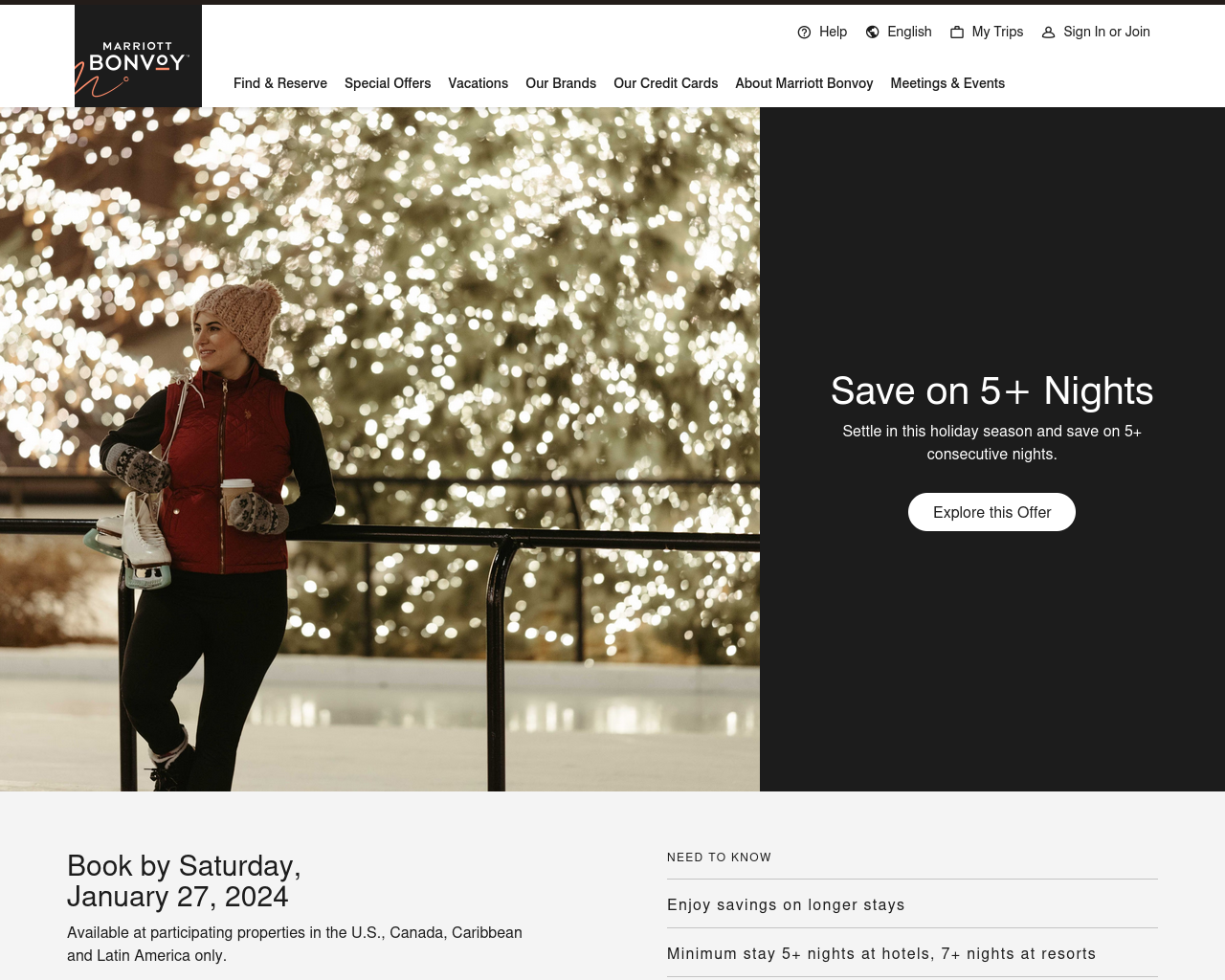This screenshot has width=1225, height=980.
Task: Click the ice skater hero image
Action: click(x=380, y=449)
